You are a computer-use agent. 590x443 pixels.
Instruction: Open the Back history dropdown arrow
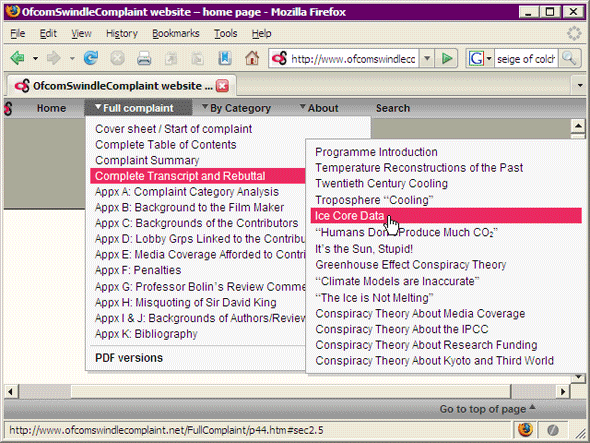pos(35,58)
